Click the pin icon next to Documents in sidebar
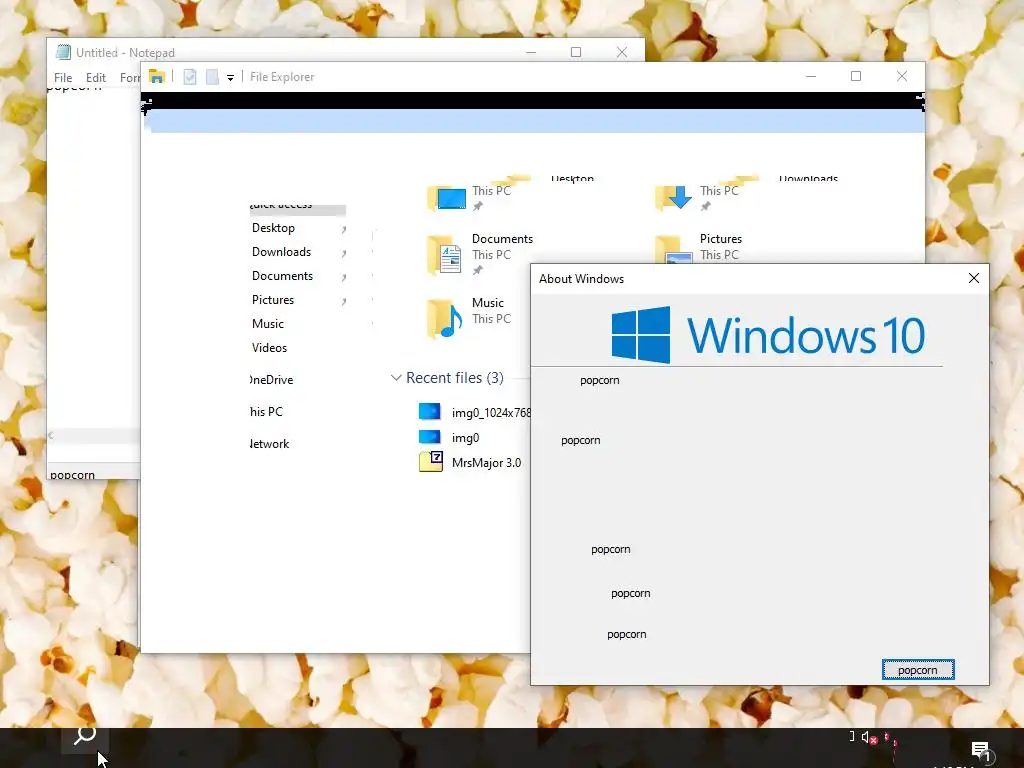Screen dimensions: 1024x768 [344, 278]
